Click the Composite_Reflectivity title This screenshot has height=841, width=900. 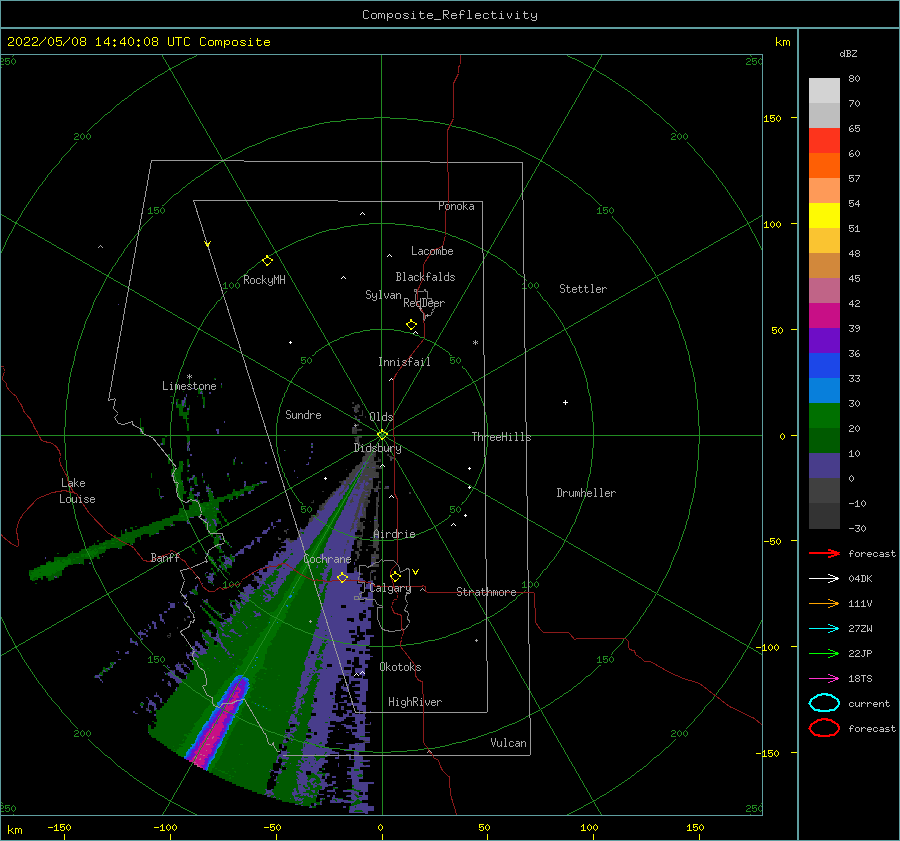tap(450, 15)
